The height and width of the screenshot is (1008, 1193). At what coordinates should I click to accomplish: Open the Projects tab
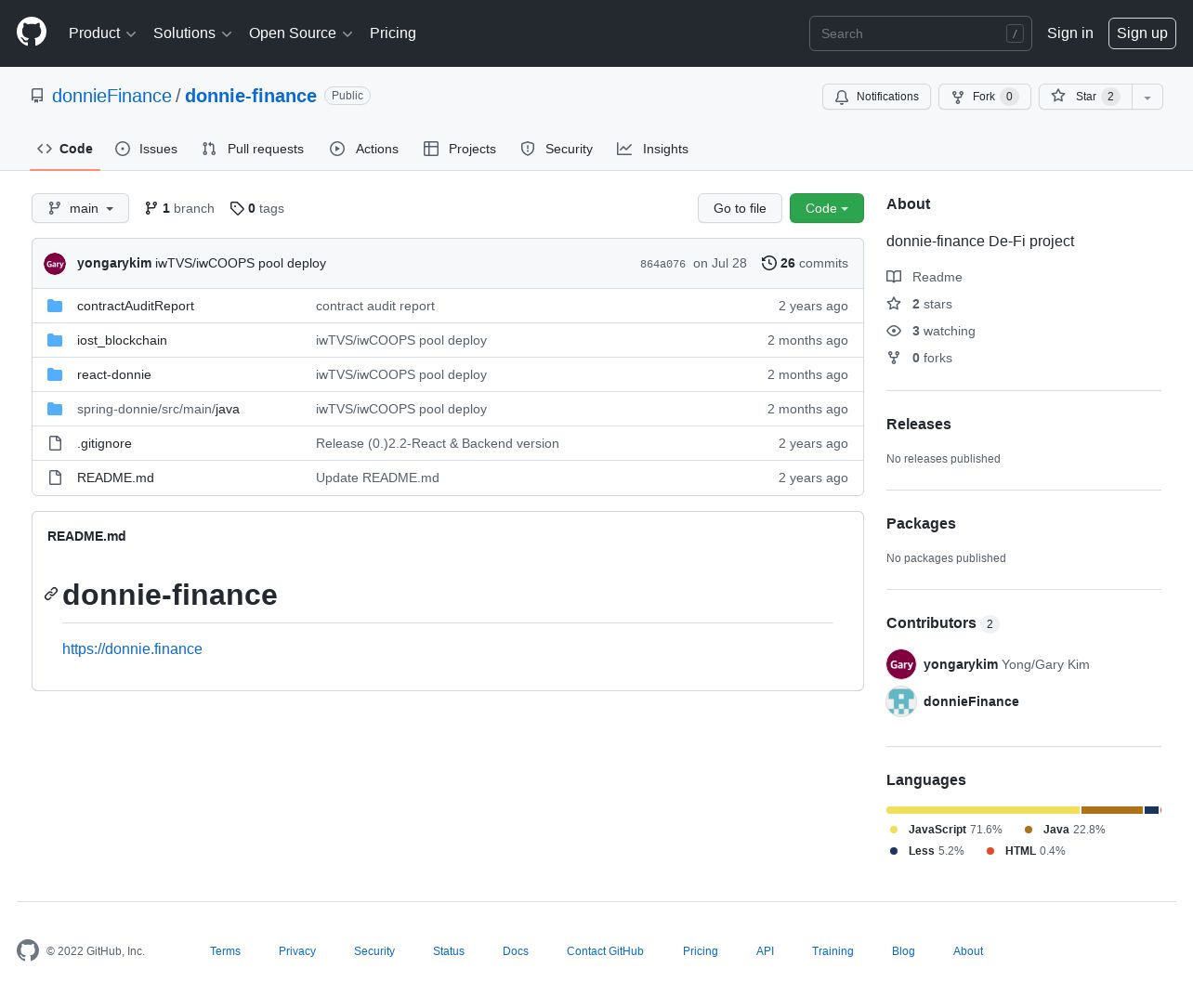coord(460,149)
